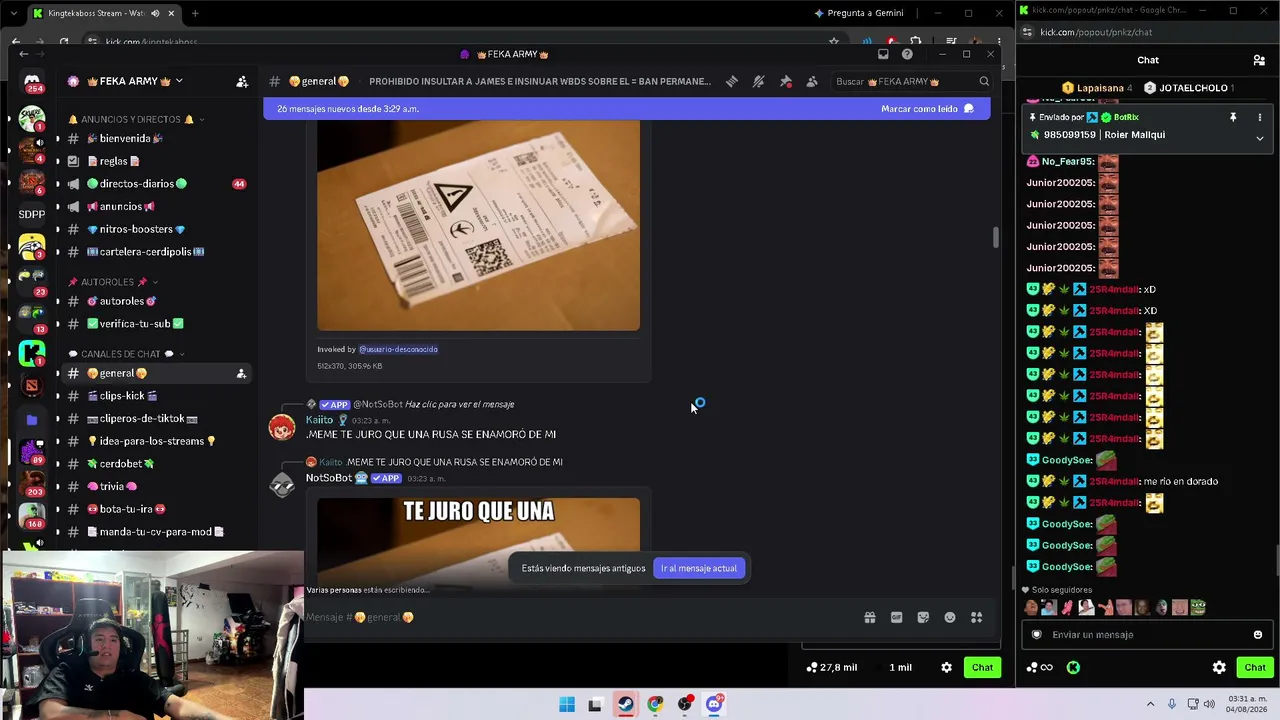Screen dimensions: 1280x720
Task: Open Windows Start menu
Action: click(567, 704)
